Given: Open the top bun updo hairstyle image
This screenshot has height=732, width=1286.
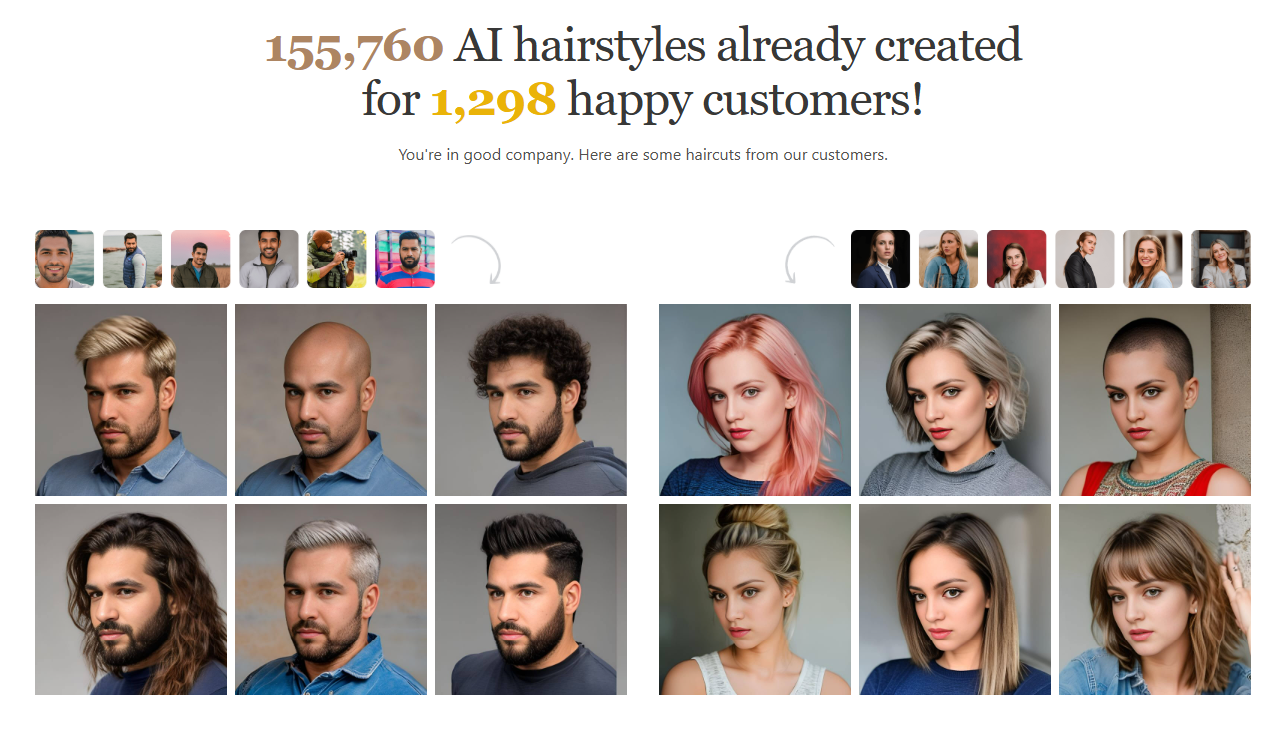Looking at the screenshot, I should (x=755, y=599).
